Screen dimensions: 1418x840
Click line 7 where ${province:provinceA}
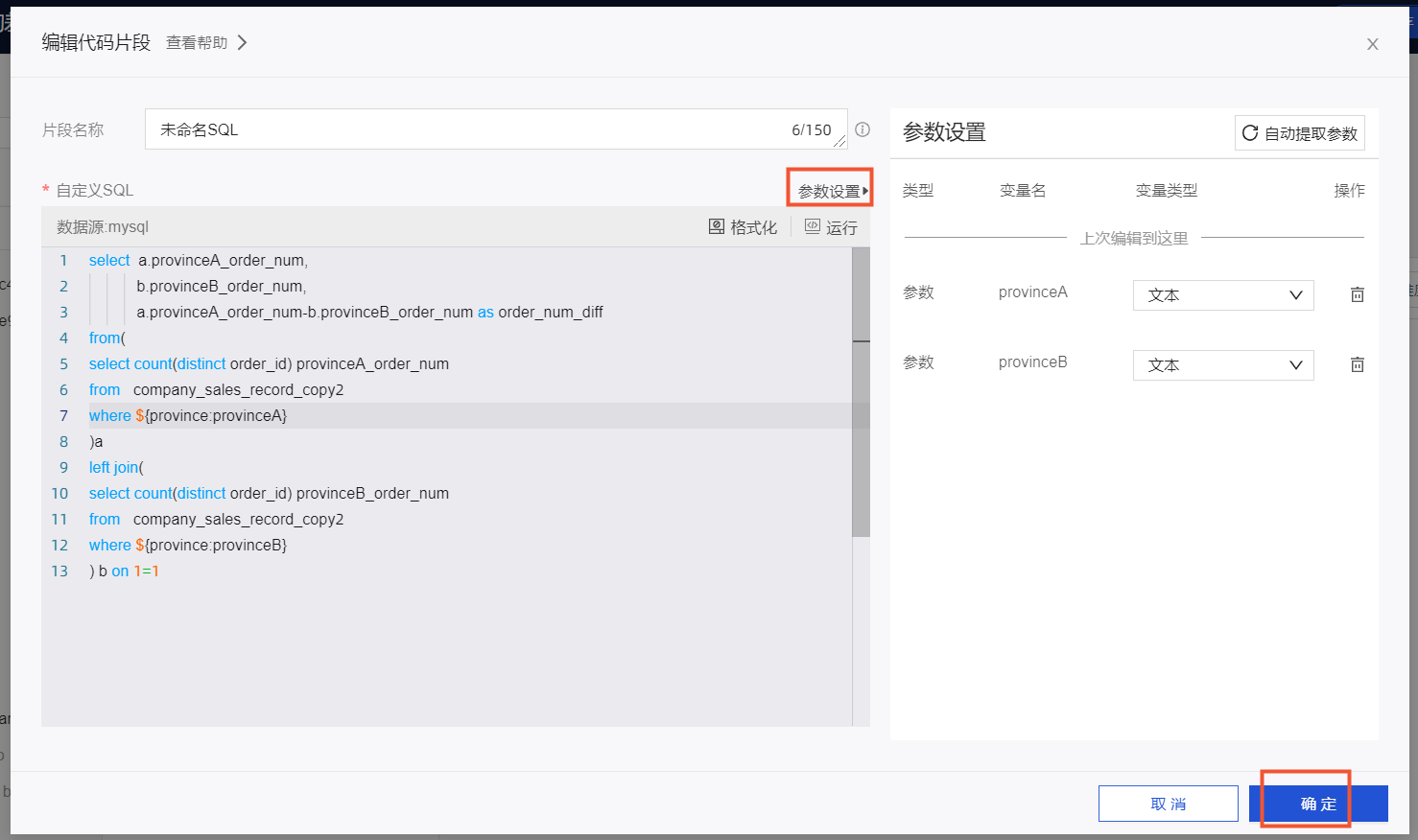click(x=188, y=415)
